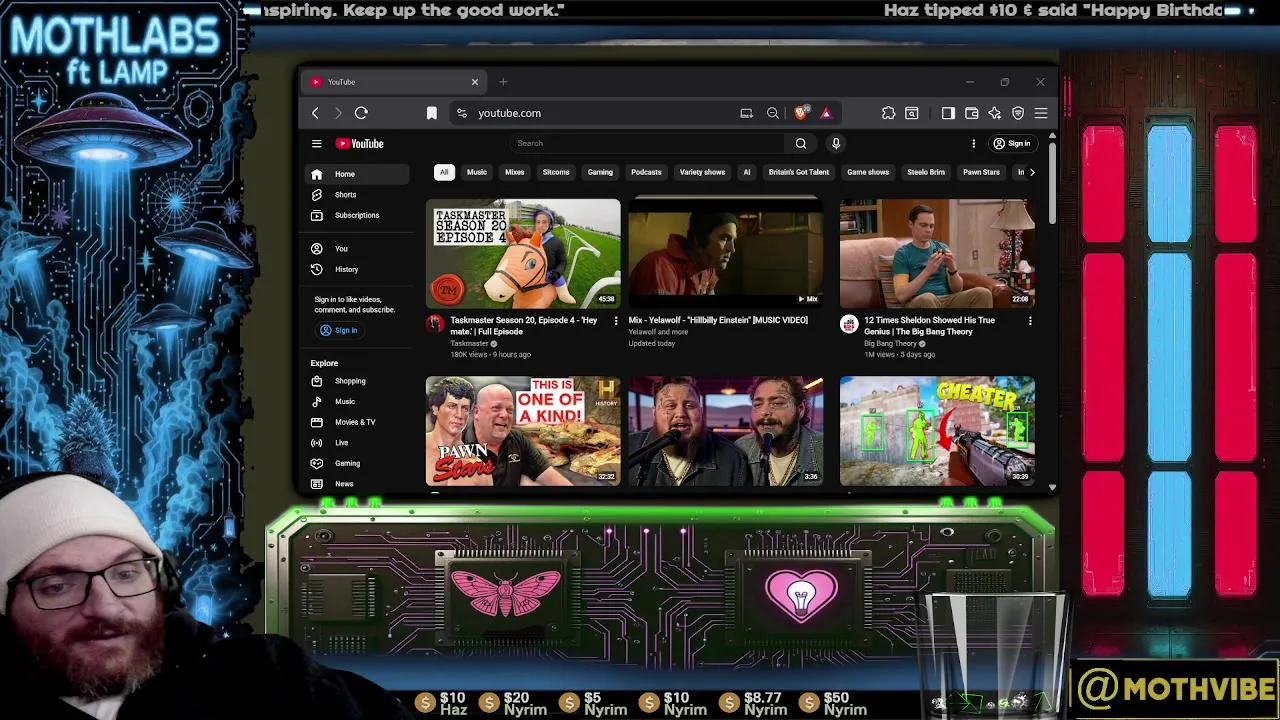Open Brave Rewards triangle icon
The width and height of the screenshot is (1280, 720).
tap(826, 113)
